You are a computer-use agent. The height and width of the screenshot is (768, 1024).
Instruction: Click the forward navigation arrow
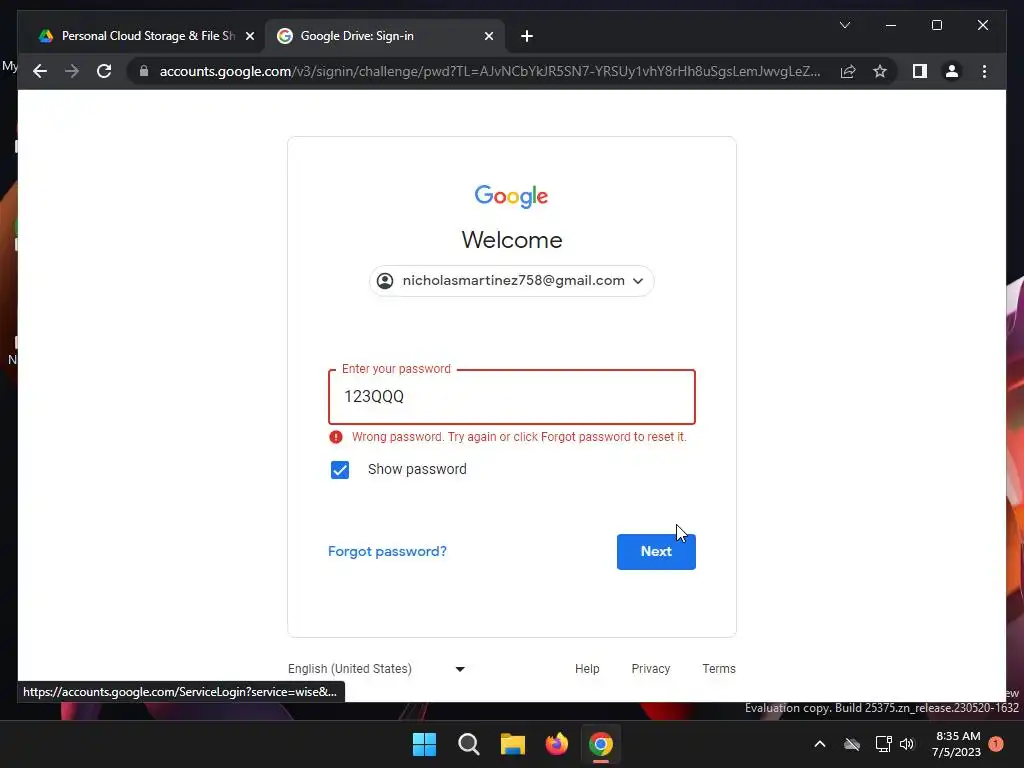72,71
